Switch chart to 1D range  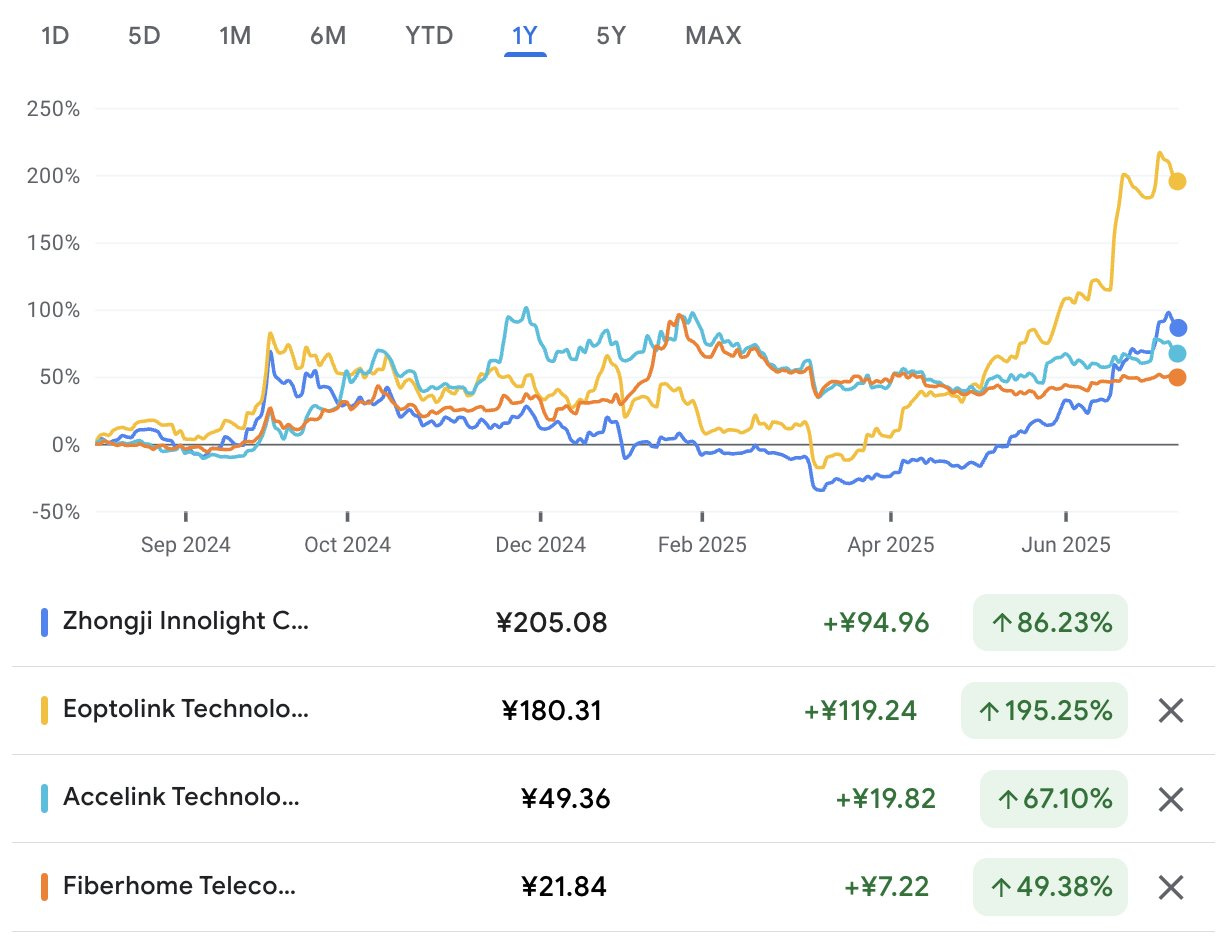(55, 36)
